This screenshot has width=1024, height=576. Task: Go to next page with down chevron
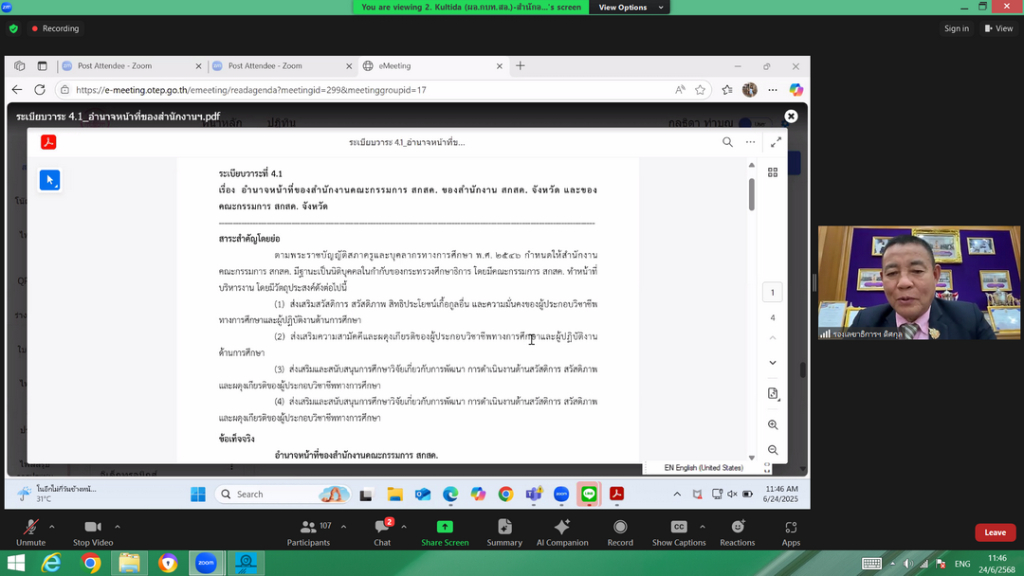pos(773,362)
